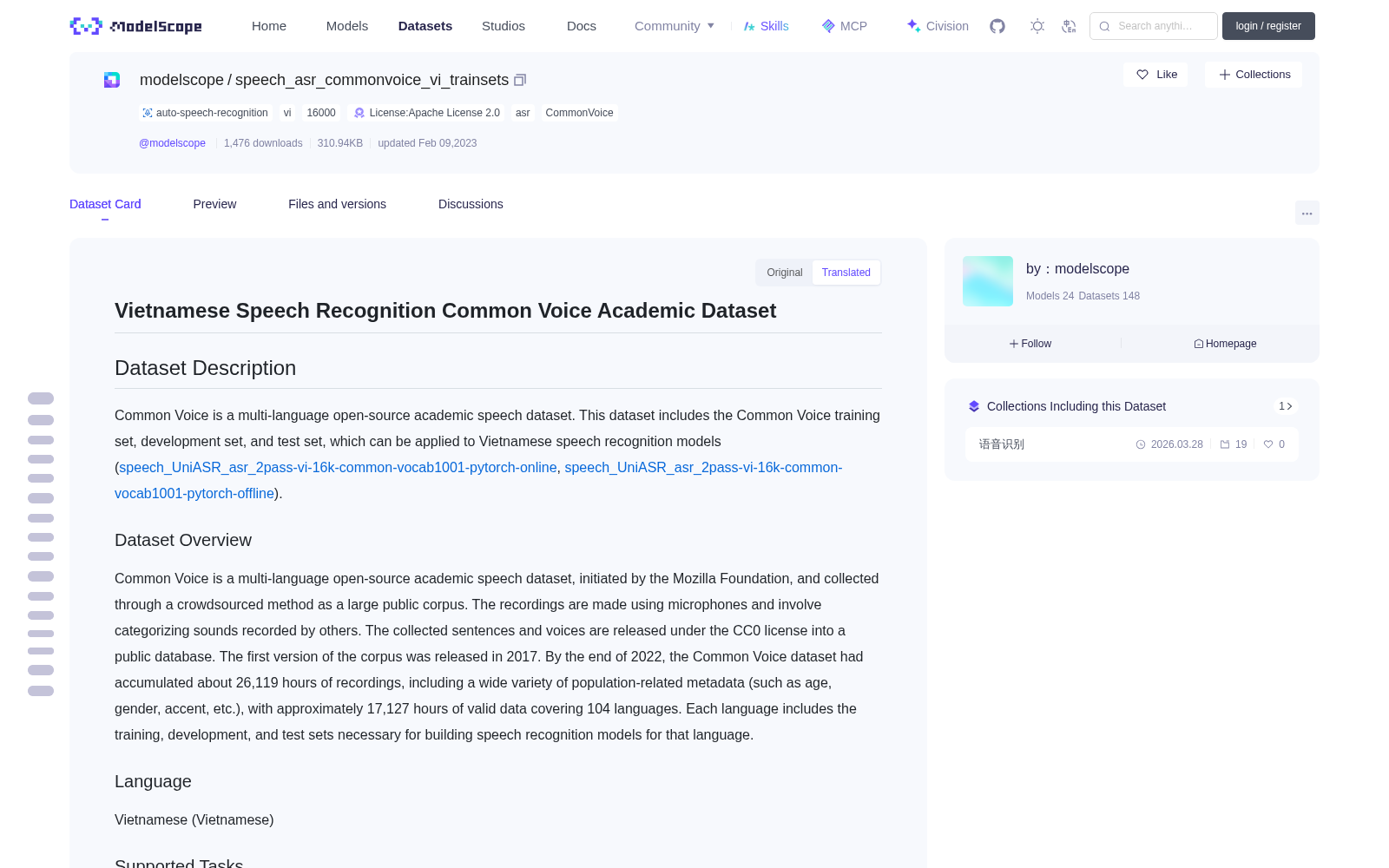Toggle the light/dark theme sun icon
Image resolution: width=1389 pixels, height=868 pixels.
pyautogui.click(x=1037, y=26)
